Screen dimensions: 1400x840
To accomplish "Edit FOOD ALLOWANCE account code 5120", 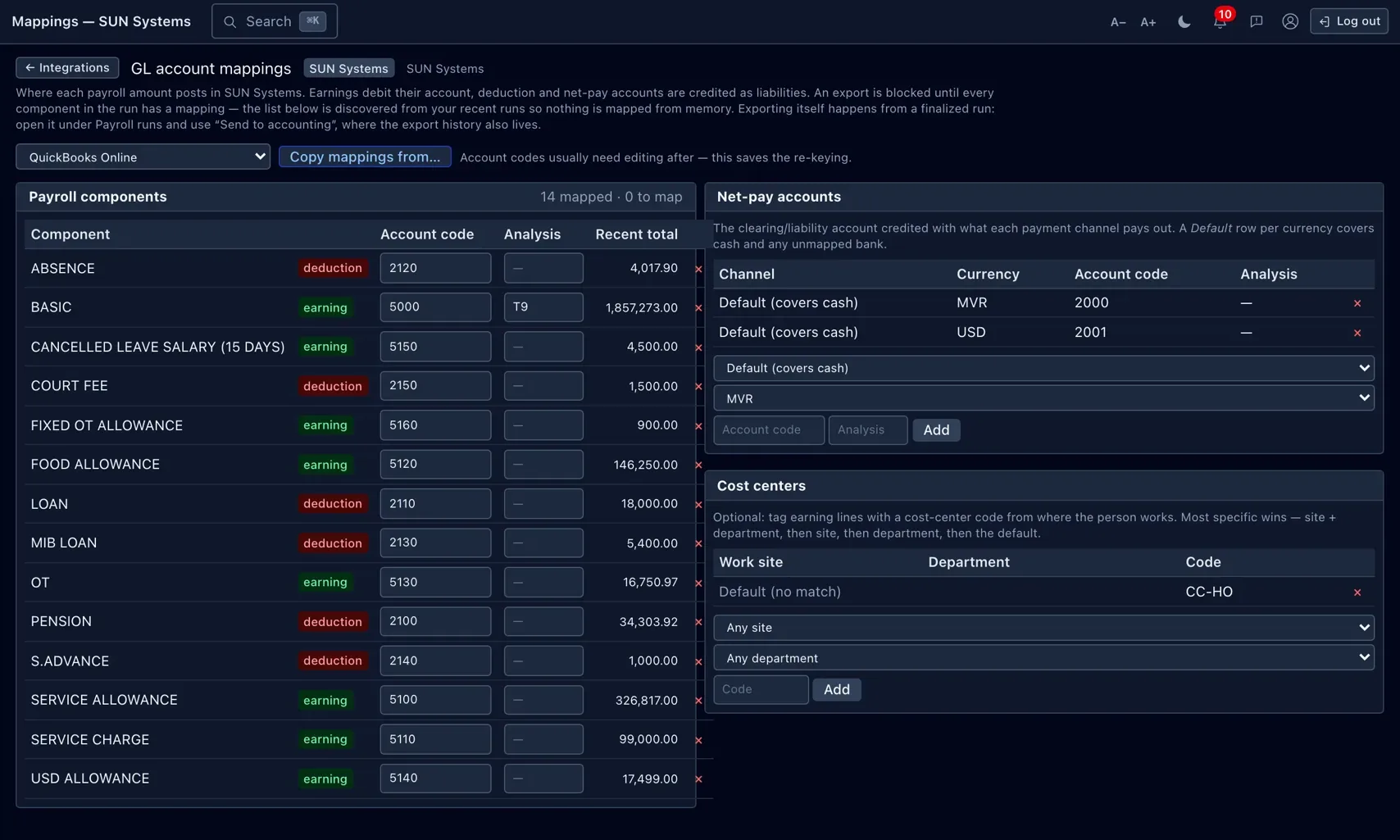I will (x=435, y=464).
